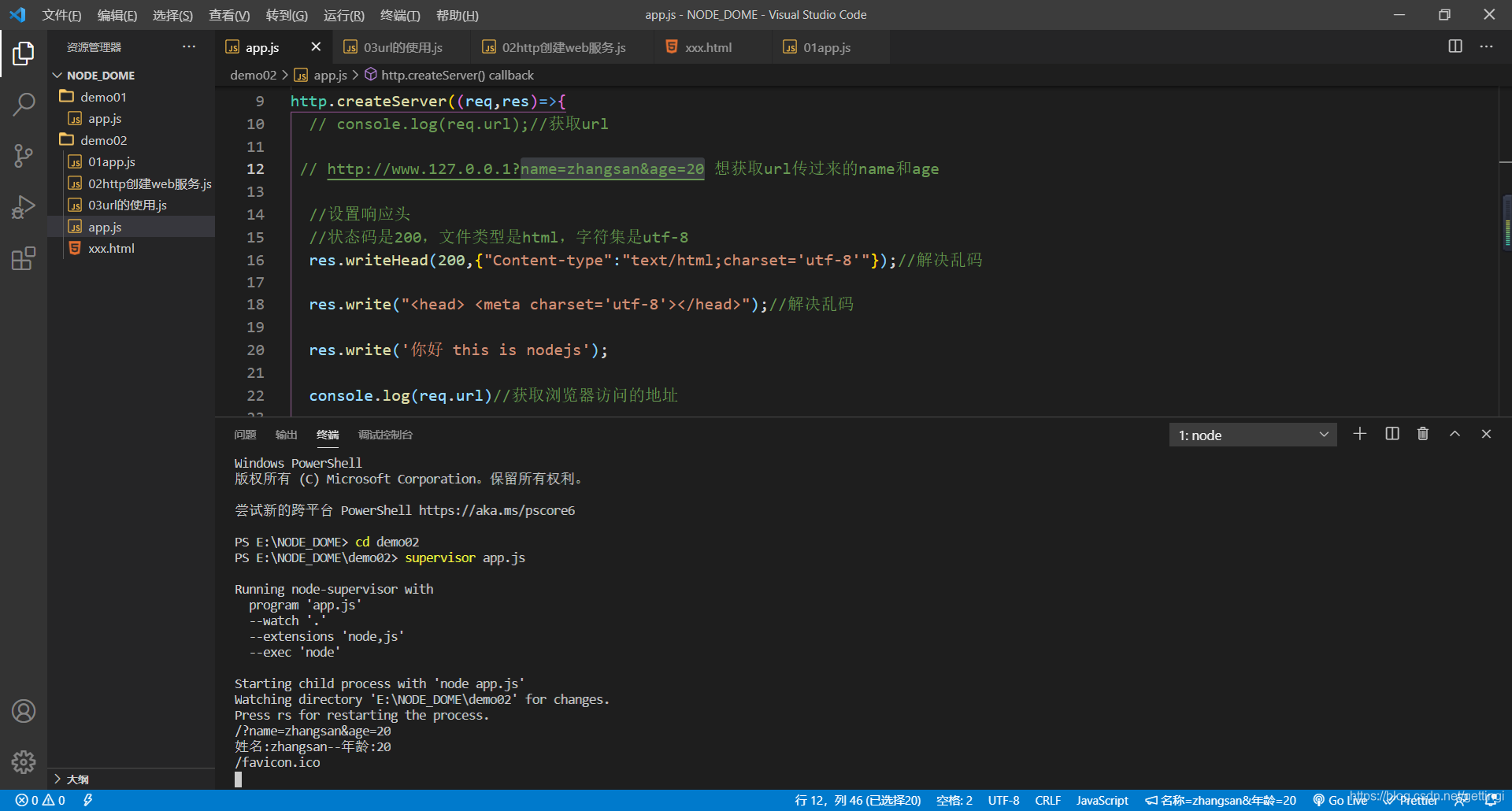Change indentation via 空格: 2
This screenshot has width=1512, height=811.
[x=954, y=800]
